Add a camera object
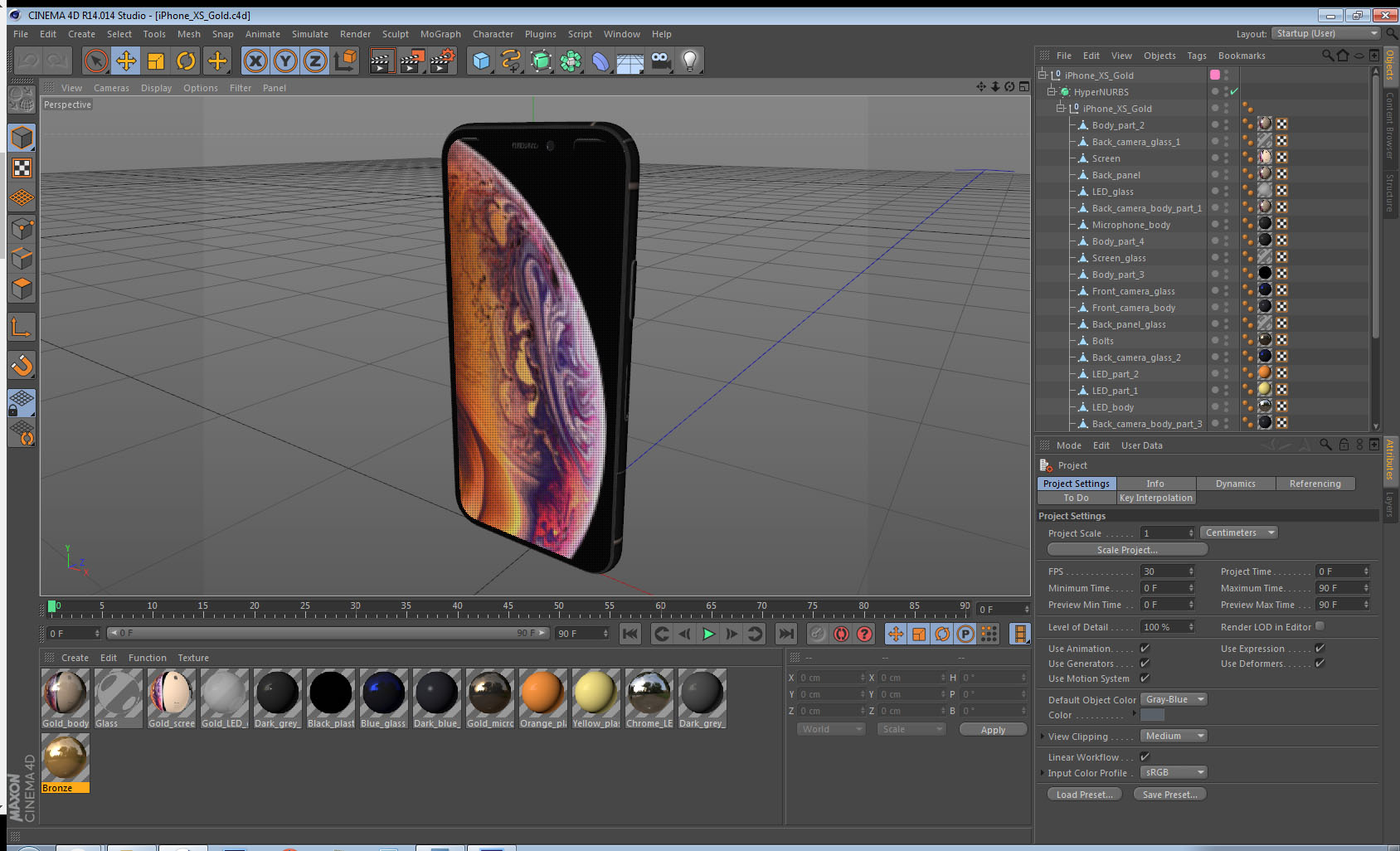The image size is (1400, 851). (x=660, y=61)
